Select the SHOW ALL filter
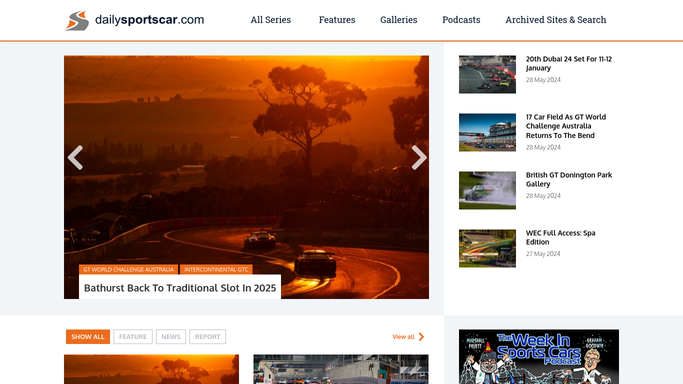This screenshot has width=683, height=384. coord(88,337)
